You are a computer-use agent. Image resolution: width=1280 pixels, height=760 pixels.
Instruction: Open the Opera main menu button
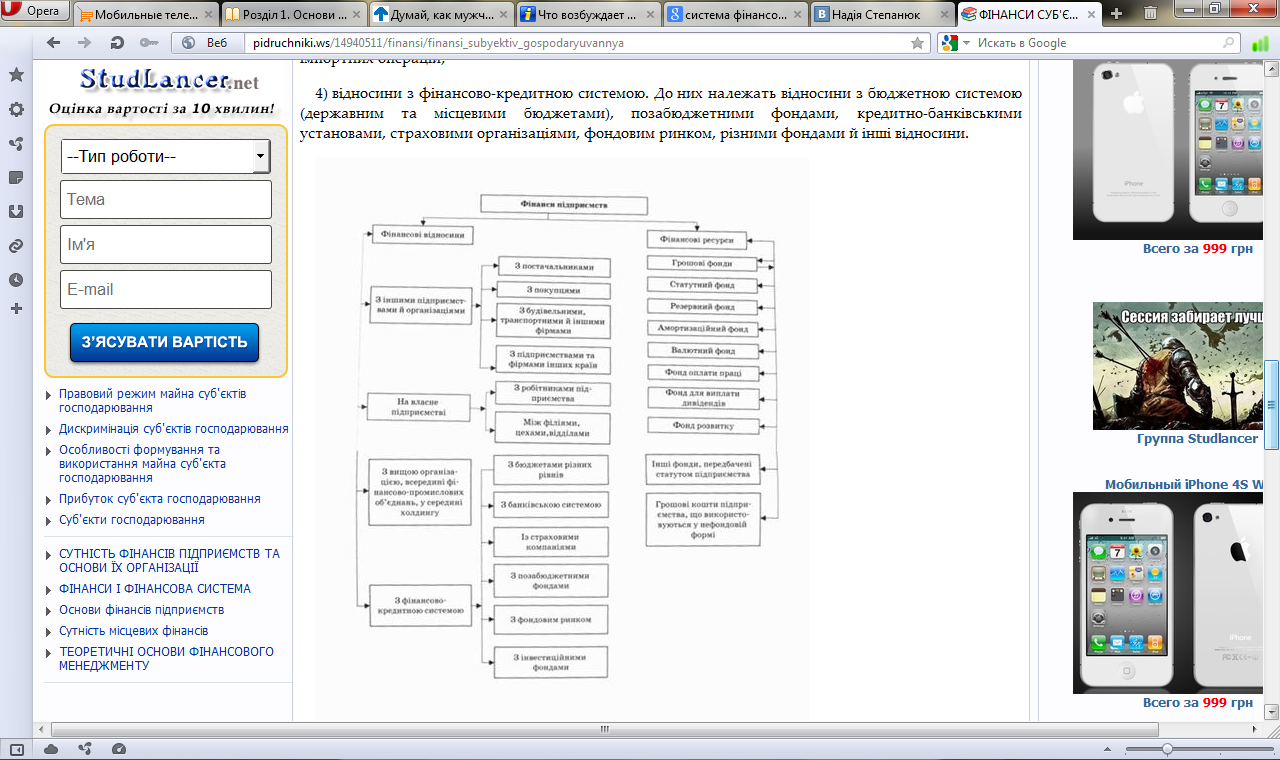(36, 12)
